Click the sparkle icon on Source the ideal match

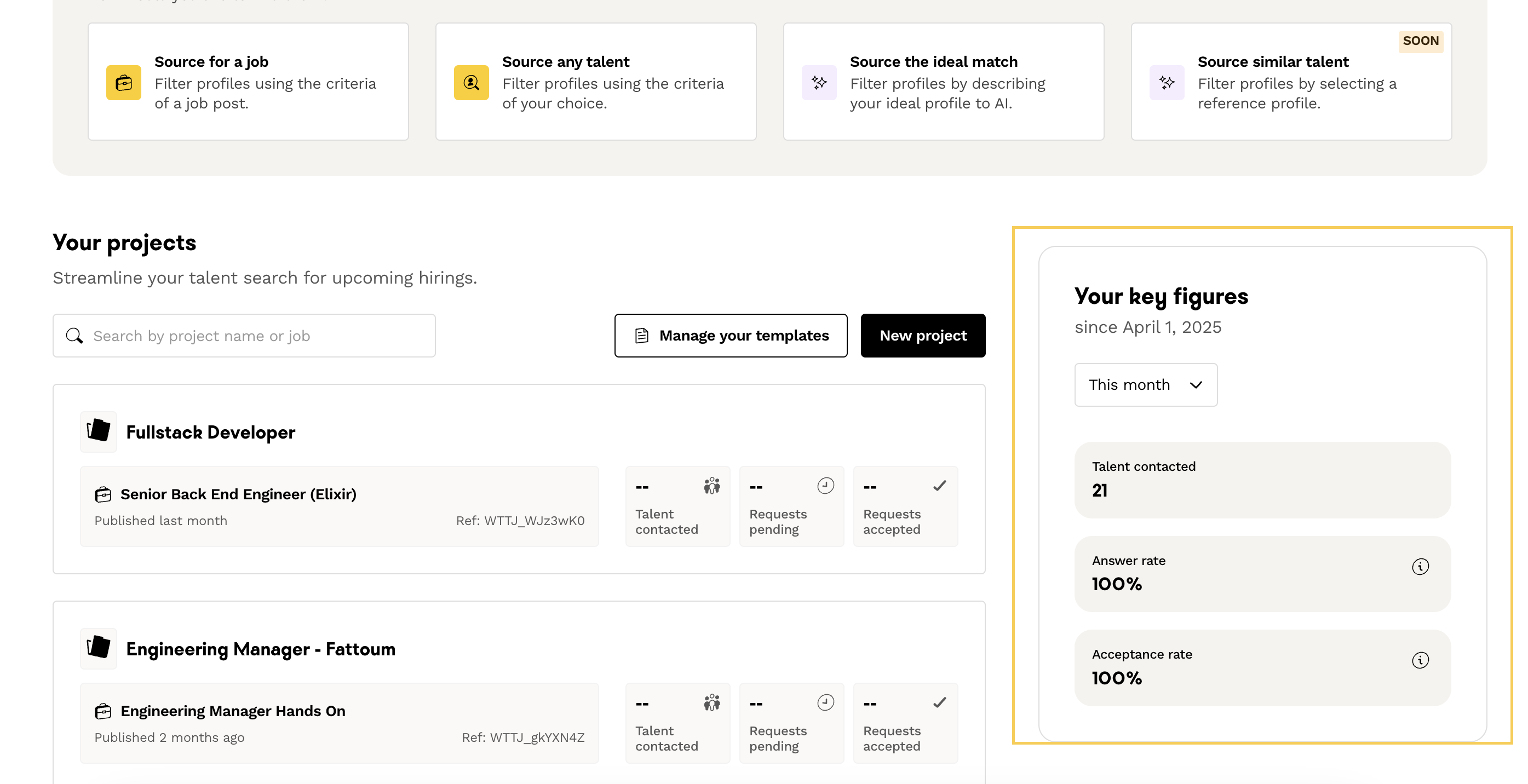(819, 83)
